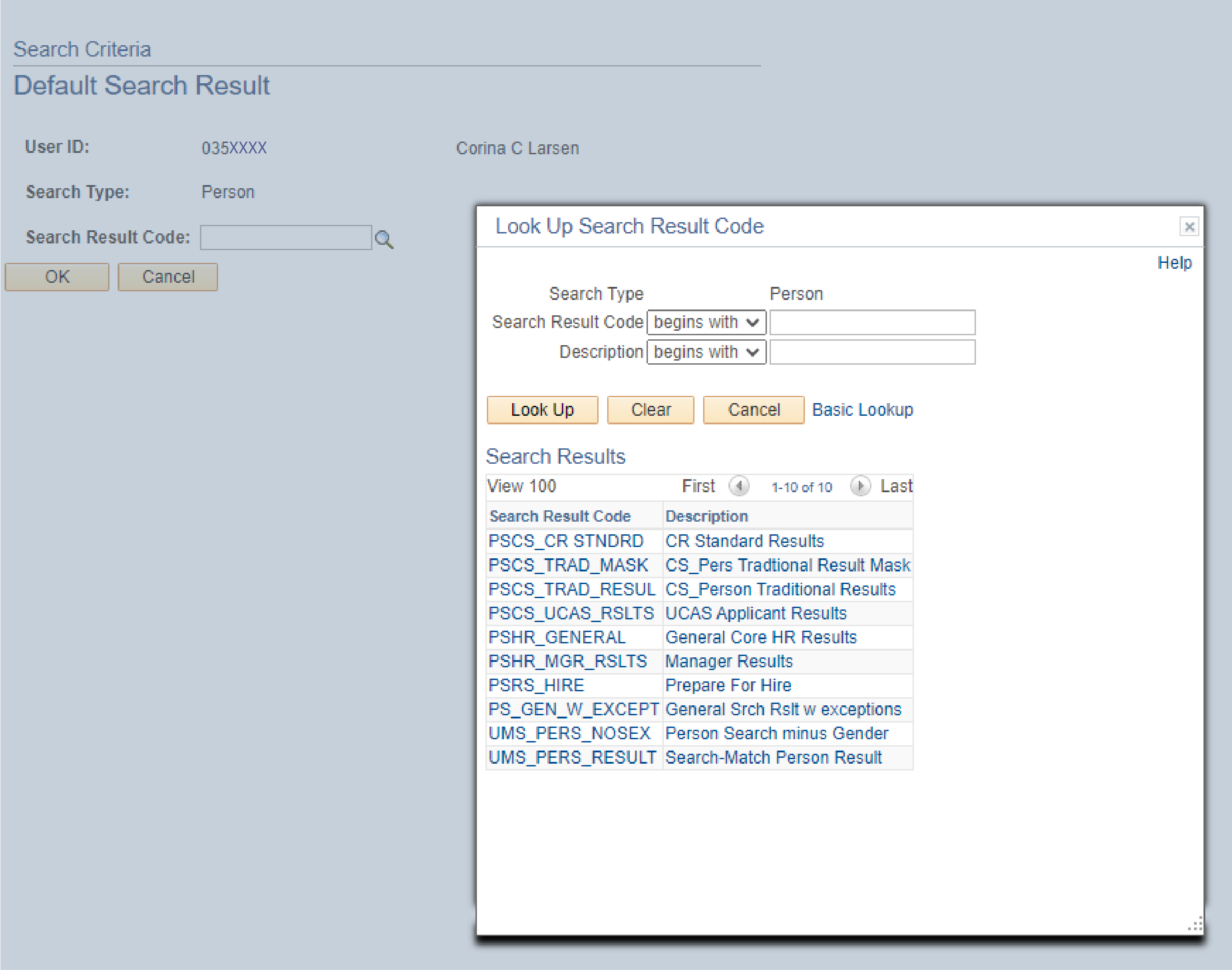Viewport: 1232px width, 970px height.
Task: Click Person Search minus Gender description
Action: point(777,734)
